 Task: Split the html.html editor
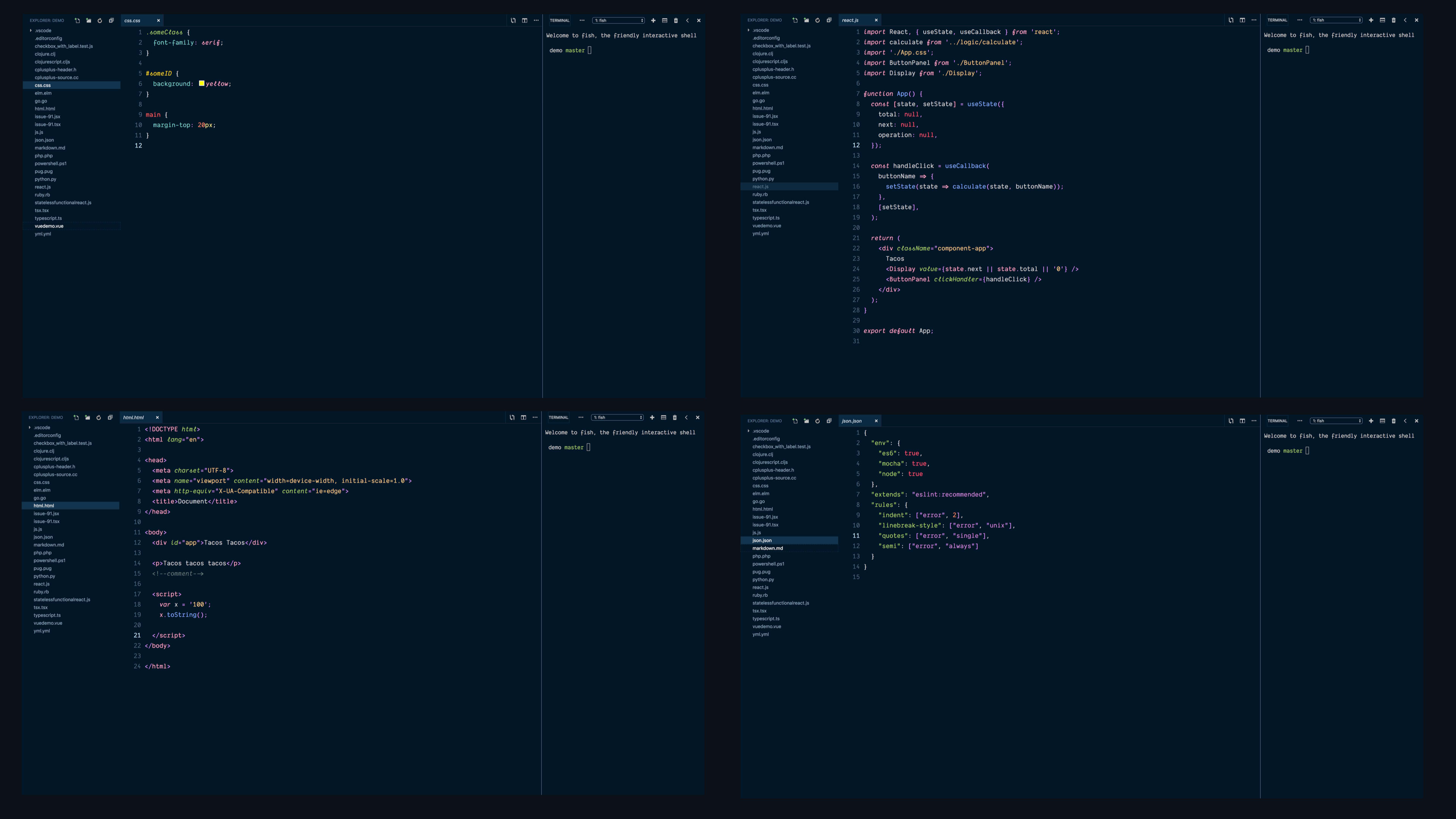pos(523,418)
